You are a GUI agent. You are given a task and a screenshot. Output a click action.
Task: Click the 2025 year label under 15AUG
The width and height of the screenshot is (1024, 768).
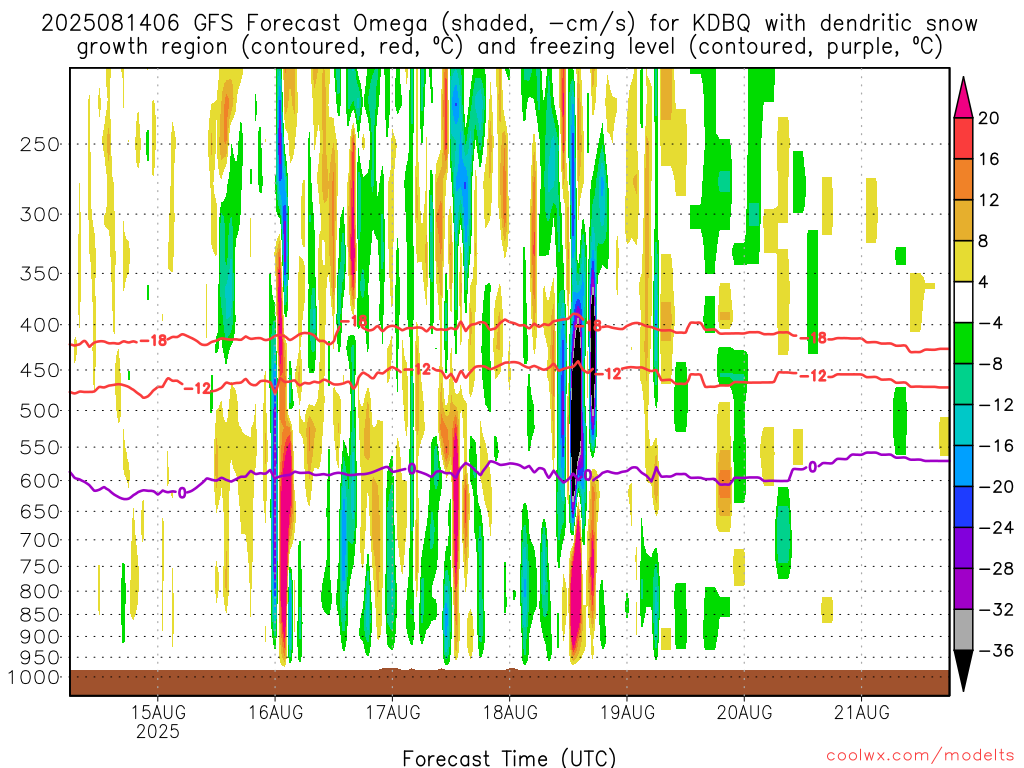[158, 731]
